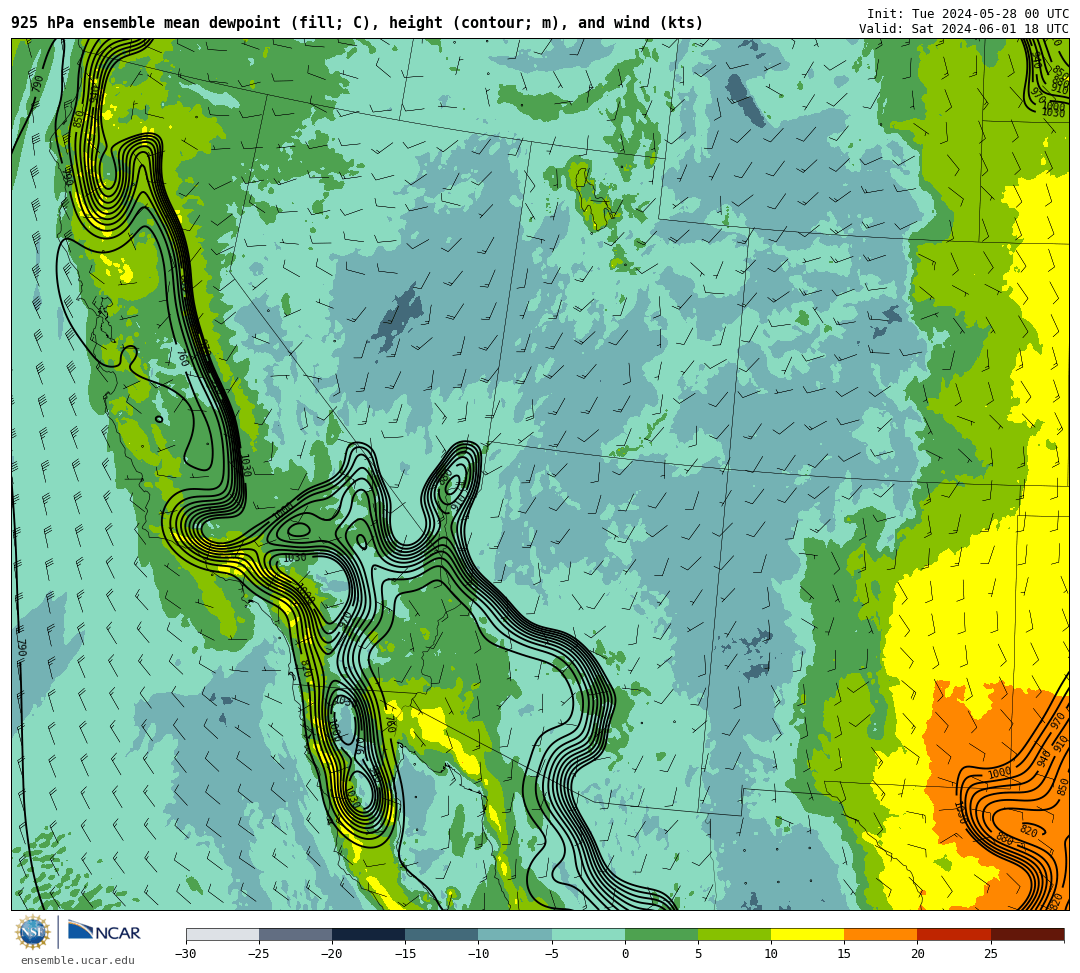The height and width of the screenshot is (973, 1080).
Task: Click the colorbar label '15'
Action: (844, 954)
